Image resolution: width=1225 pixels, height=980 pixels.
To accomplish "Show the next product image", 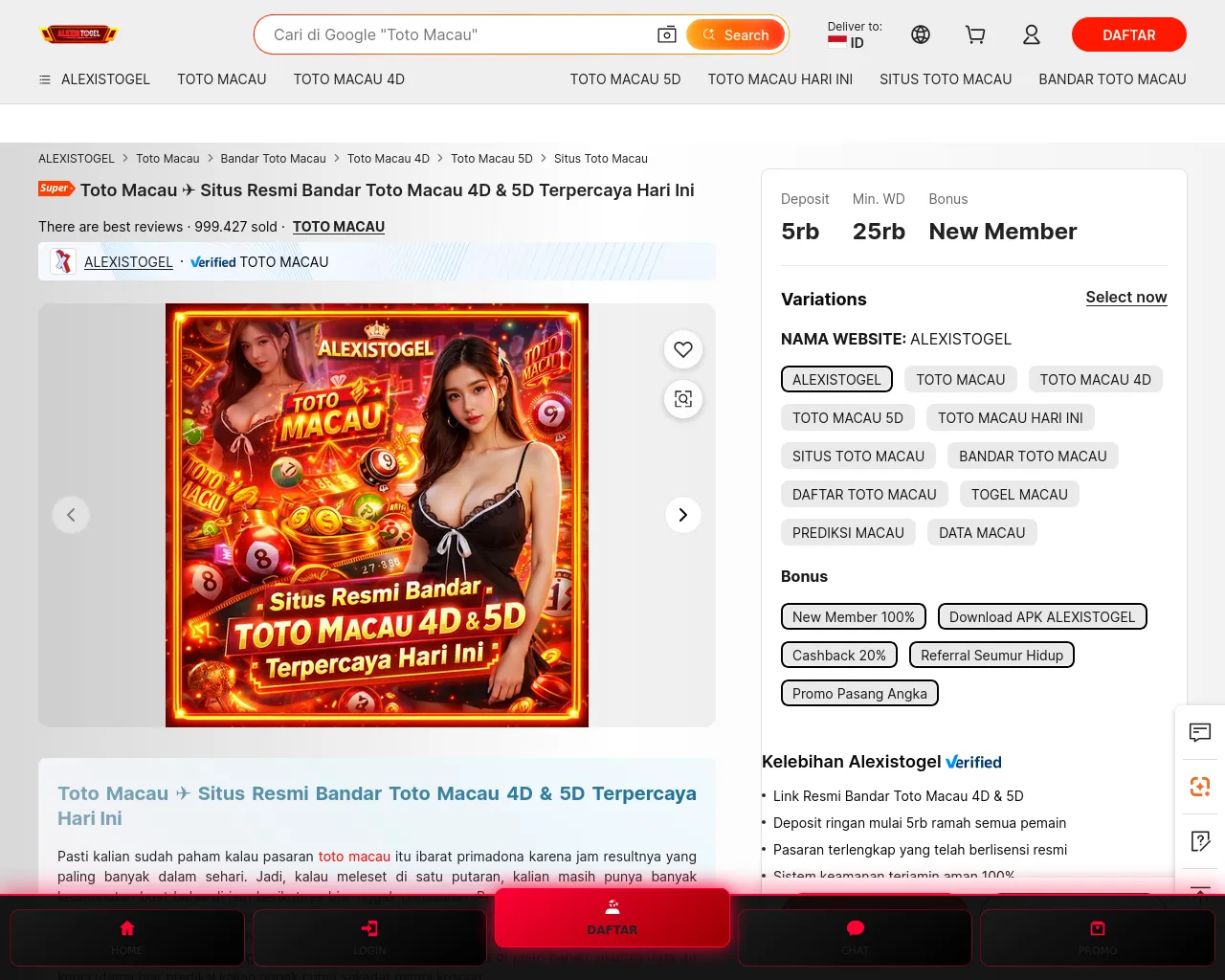I will point(683,515).
